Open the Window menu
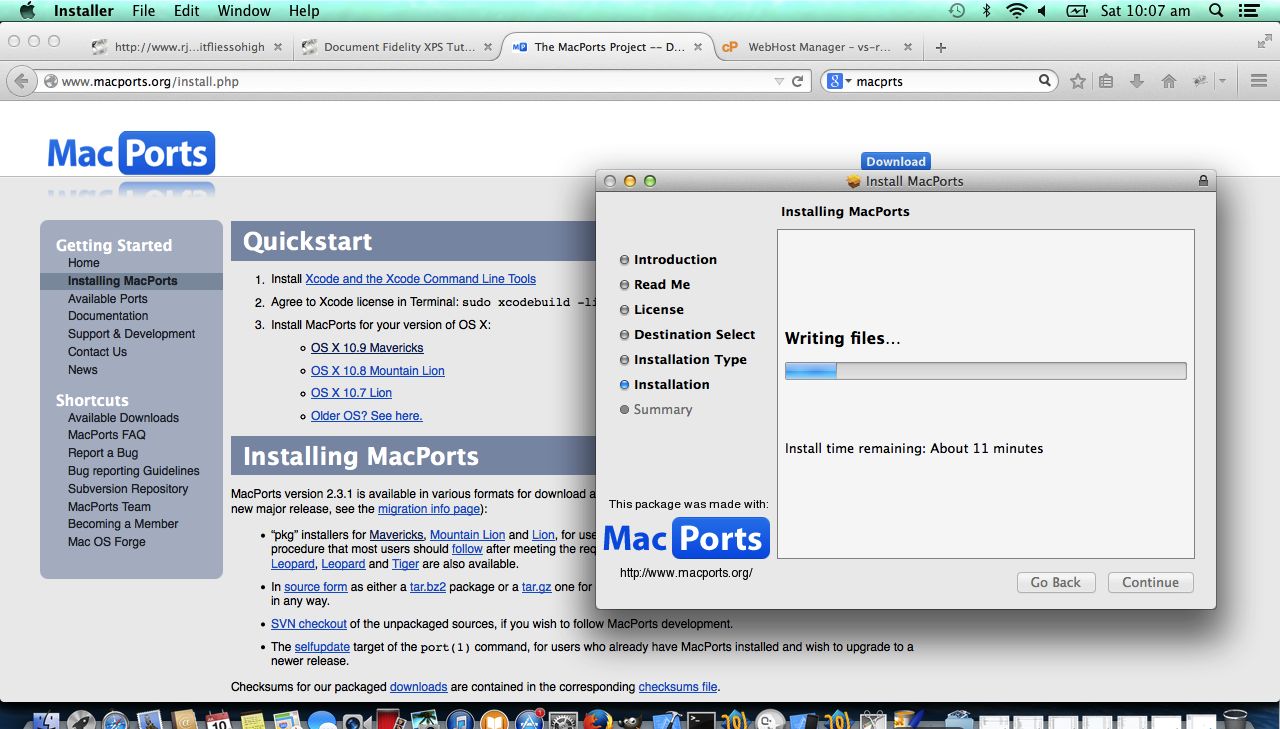 coord(244,11)
